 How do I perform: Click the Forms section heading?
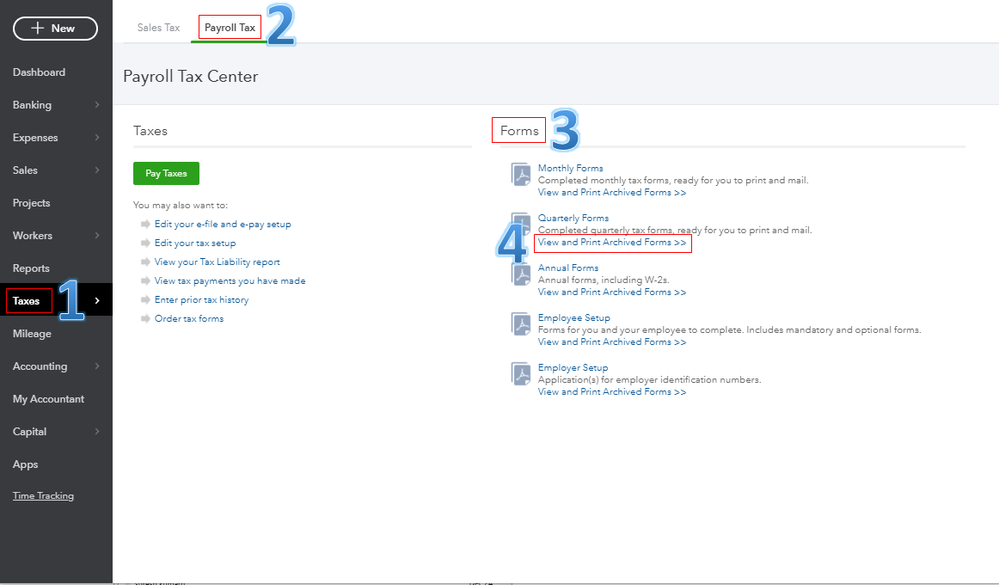[x=519, y=131]
